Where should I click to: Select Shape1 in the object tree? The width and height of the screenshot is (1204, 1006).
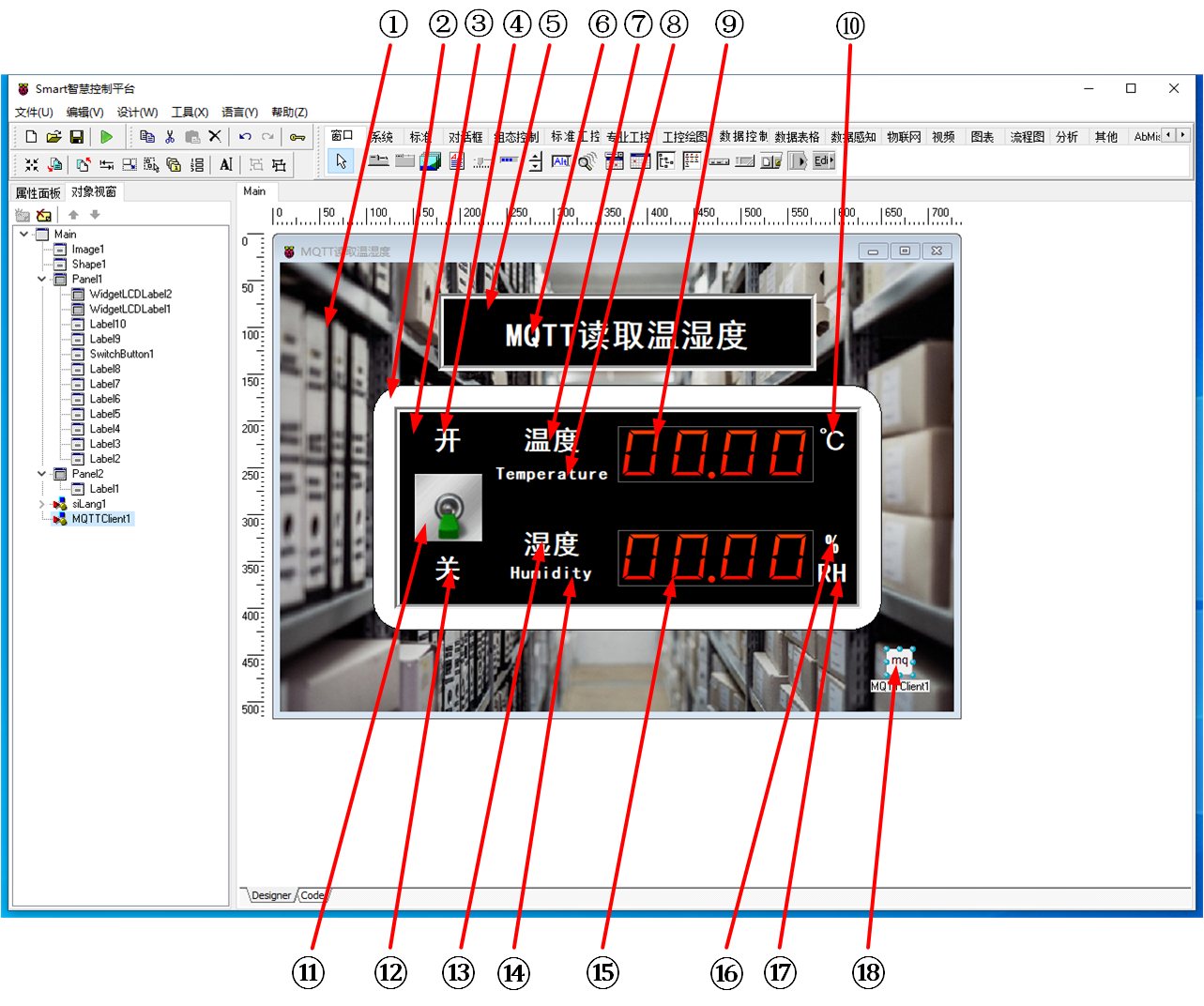pos(89,264)
